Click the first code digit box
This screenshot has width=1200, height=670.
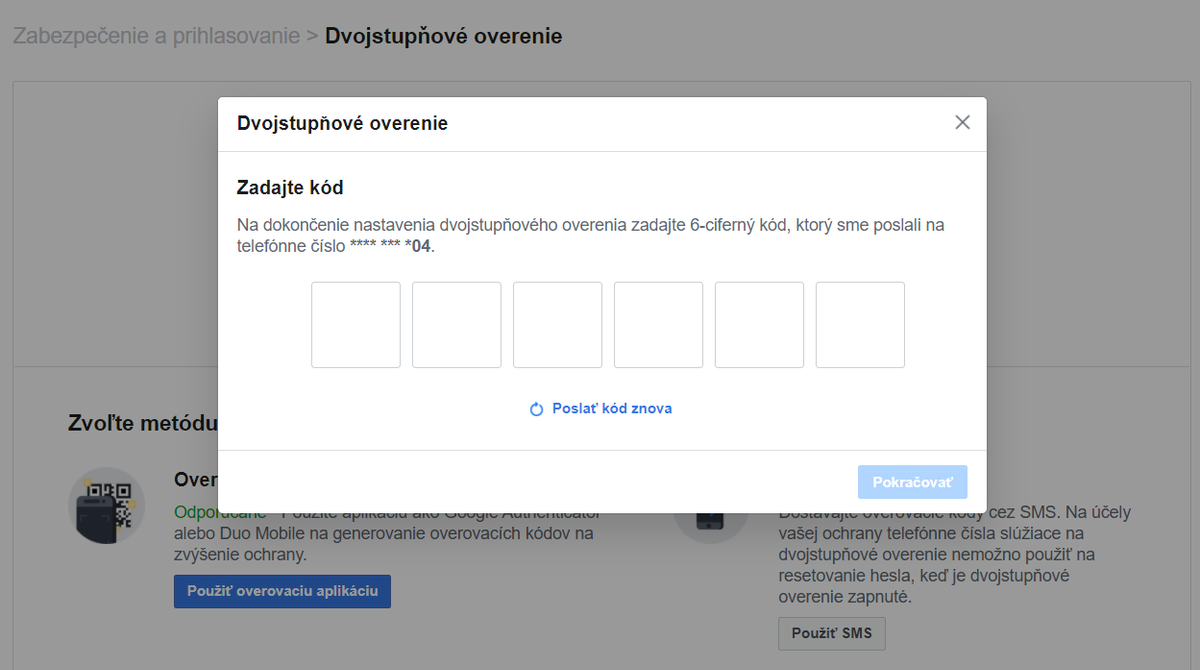point(356,325)
